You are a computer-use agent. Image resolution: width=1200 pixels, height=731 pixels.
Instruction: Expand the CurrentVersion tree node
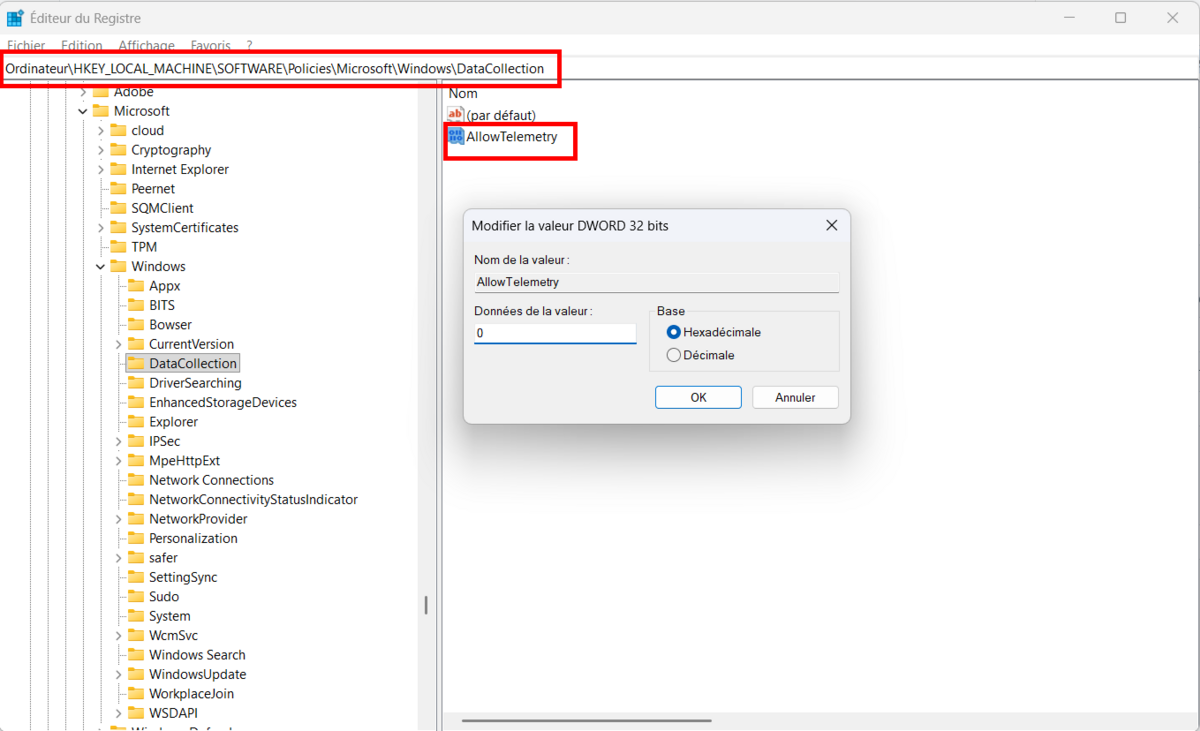pyautogui.click(x=118, y=344)
